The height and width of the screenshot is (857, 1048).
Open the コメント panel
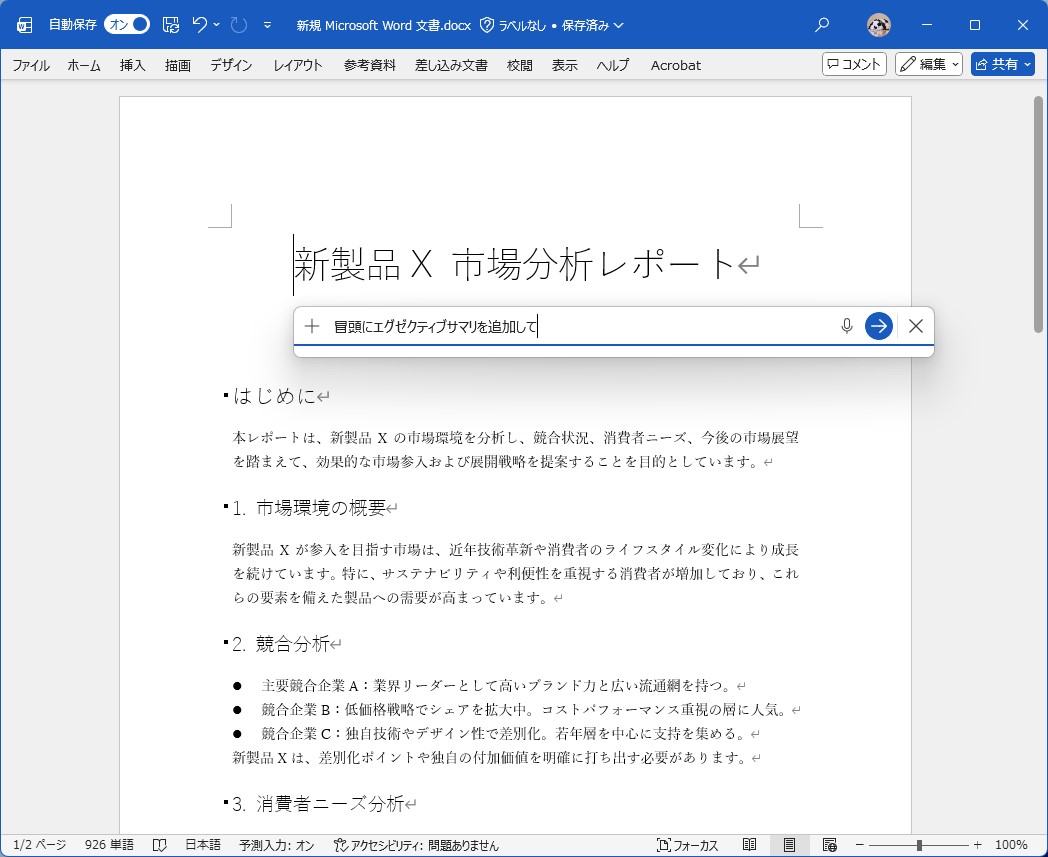pos(853,64)
